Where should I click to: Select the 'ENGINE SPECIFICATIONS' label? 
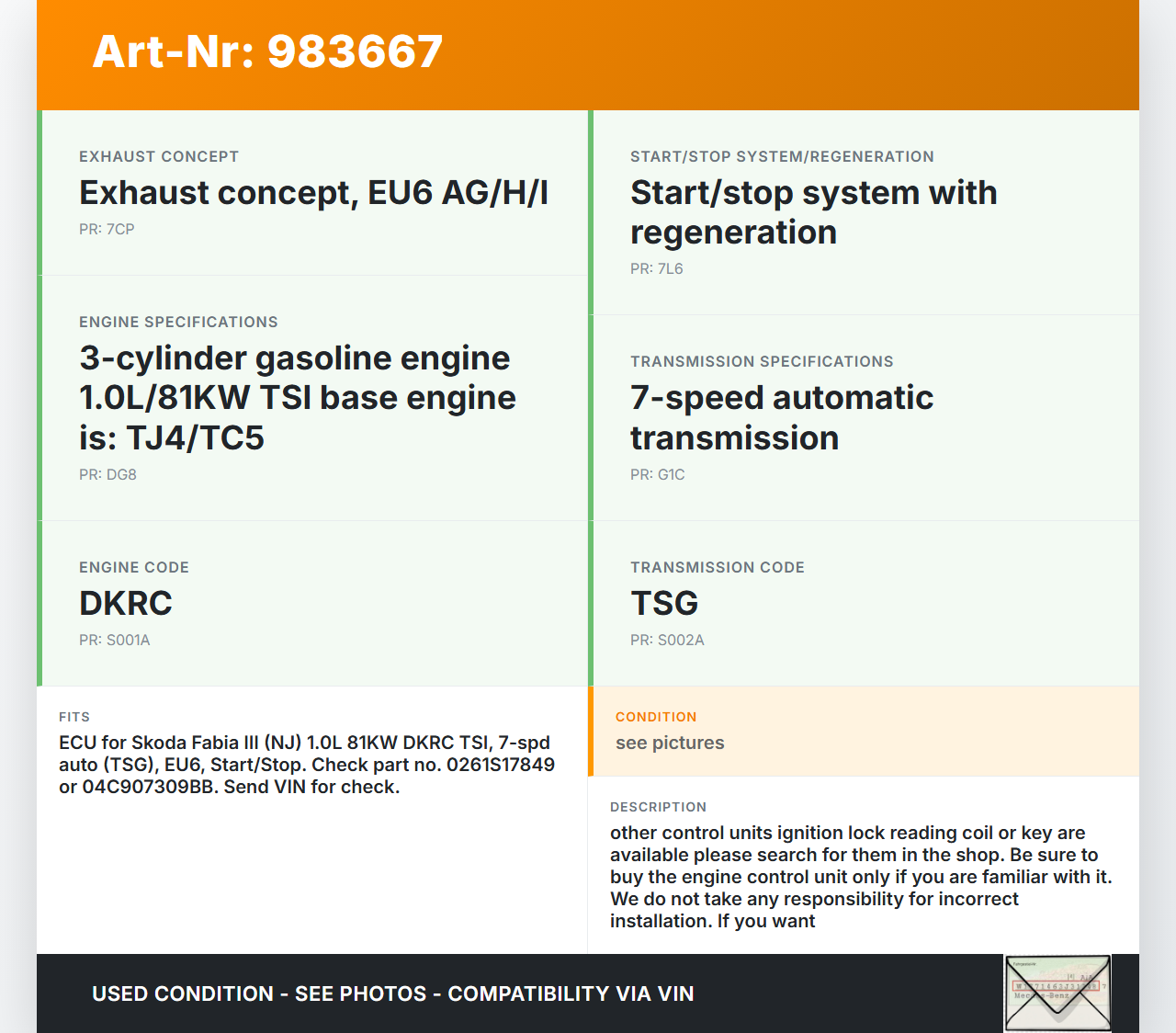[178, 322]
